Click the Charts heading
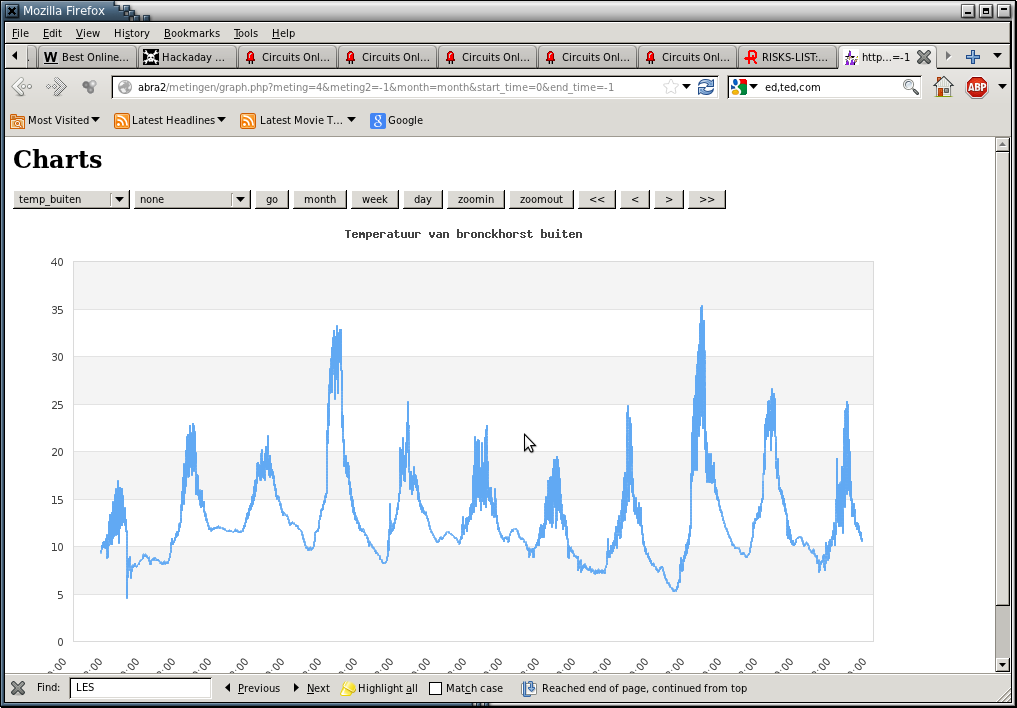1017x708 pixels. [x=58, y=159]
